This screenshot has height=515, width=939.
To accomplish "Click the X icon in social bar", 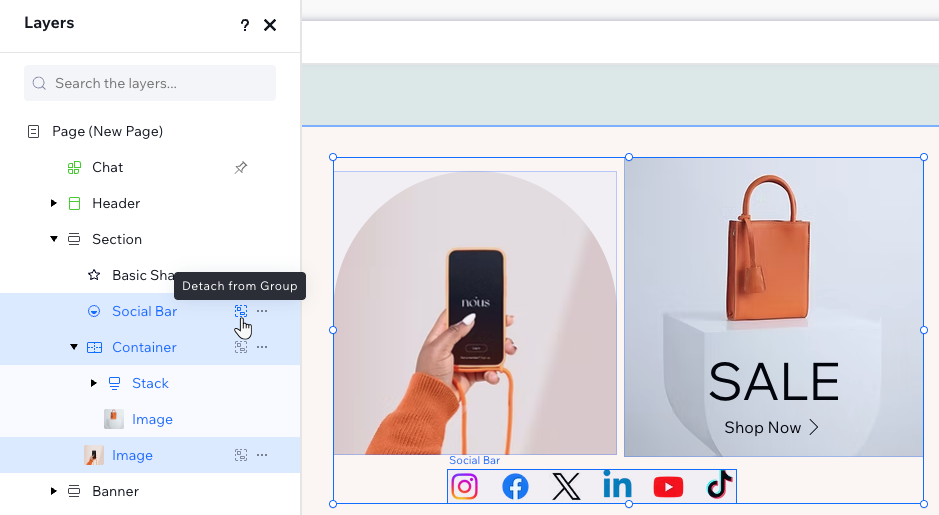I will click(567, 486).
